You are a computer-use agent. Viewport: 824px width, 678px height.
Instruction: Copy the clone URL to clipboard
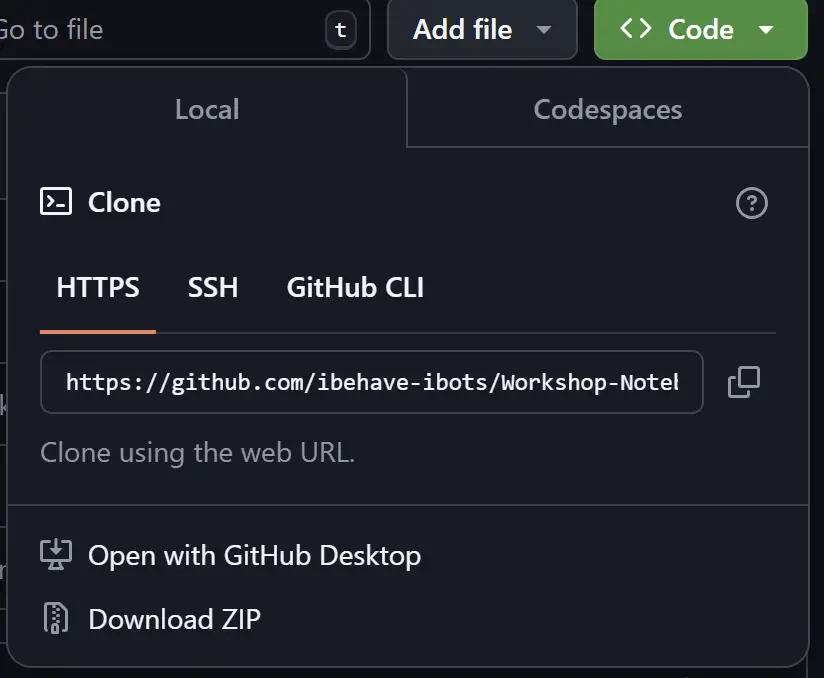pos(743,382)
